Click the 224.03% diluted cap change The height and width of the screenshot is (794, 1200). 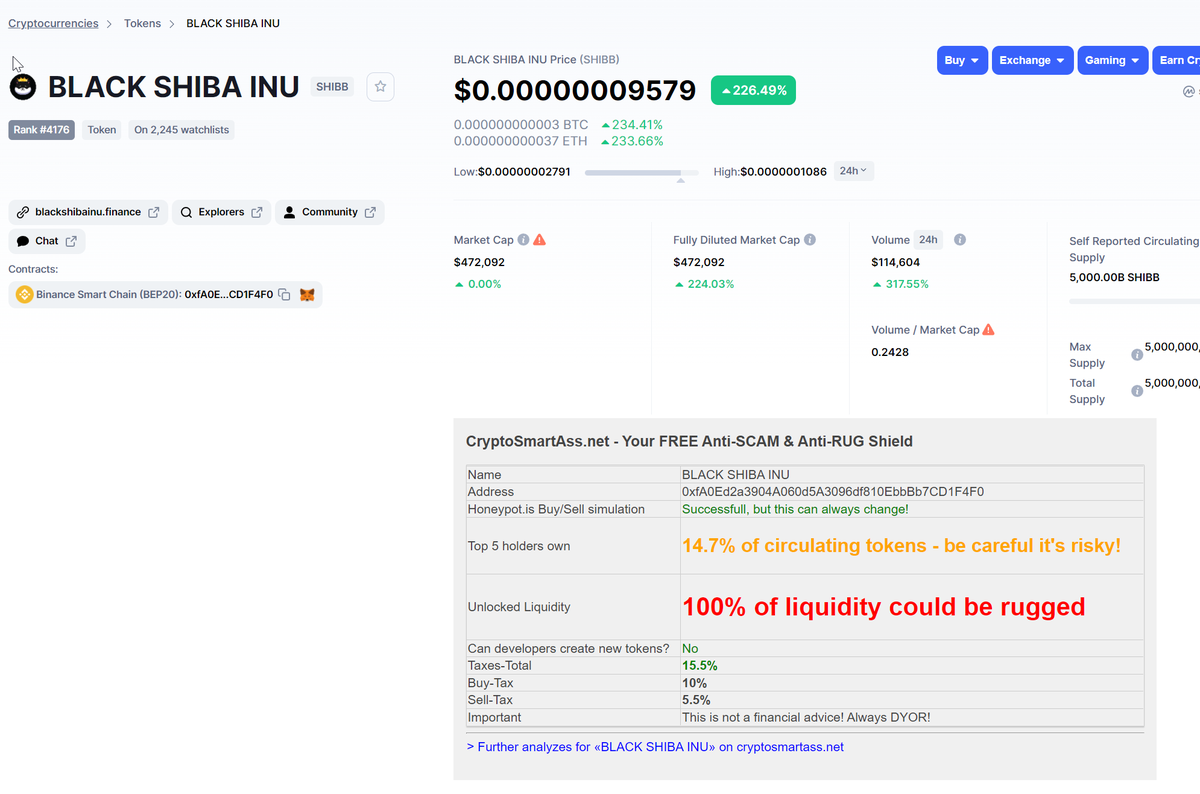(704, 284)
